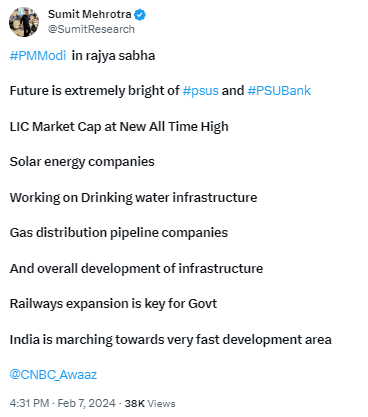Follow the #psus hashtag link
Image resolution: width=368 pixels, height=417 pixels.
(x=201, y=91)
